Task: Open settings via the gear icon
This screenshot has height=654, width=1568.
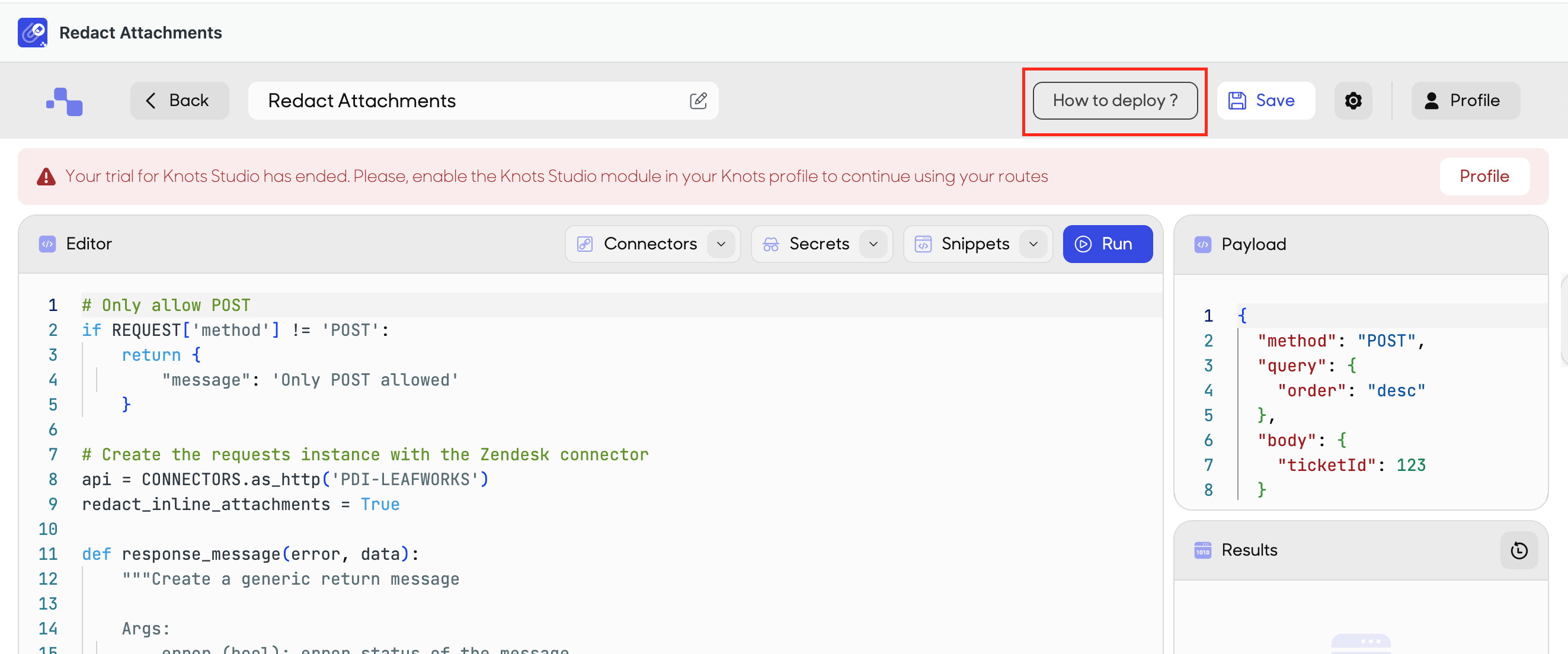Action: pyautogui.click(x=1352, y=100)
